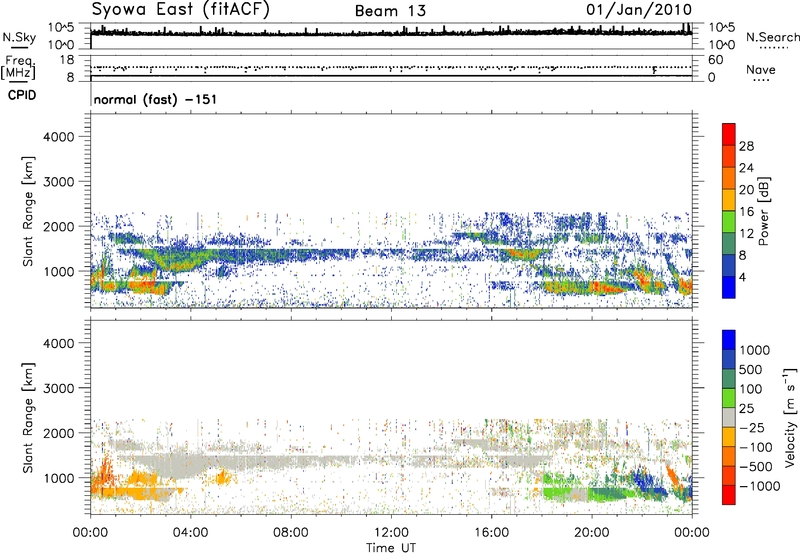This screenshot has height=554, width=800.
Task: Pick the red bottom segment of velocity color bar
Action: coord(729,495)
